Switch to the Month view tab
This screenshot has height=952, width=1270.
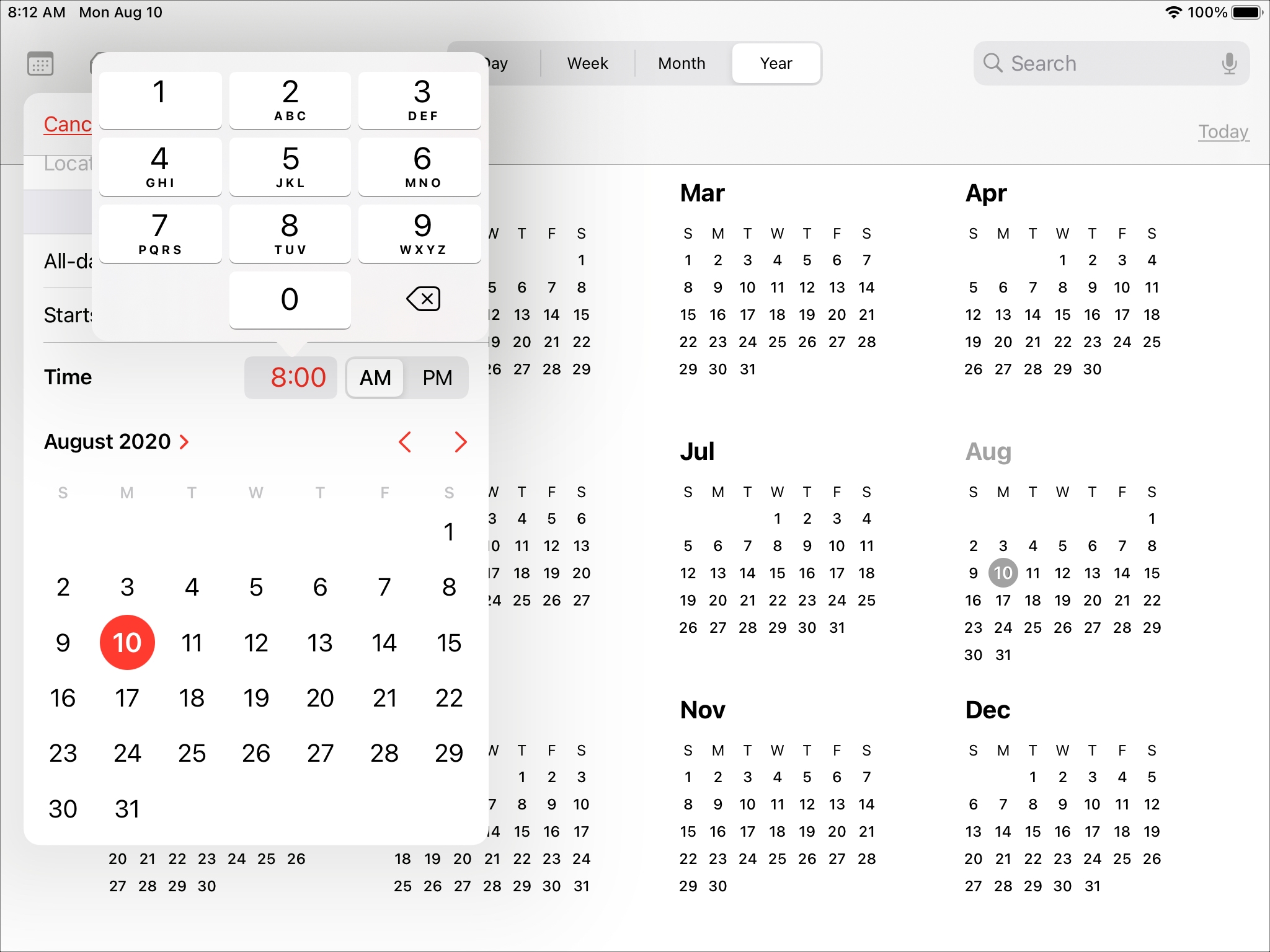682,63
